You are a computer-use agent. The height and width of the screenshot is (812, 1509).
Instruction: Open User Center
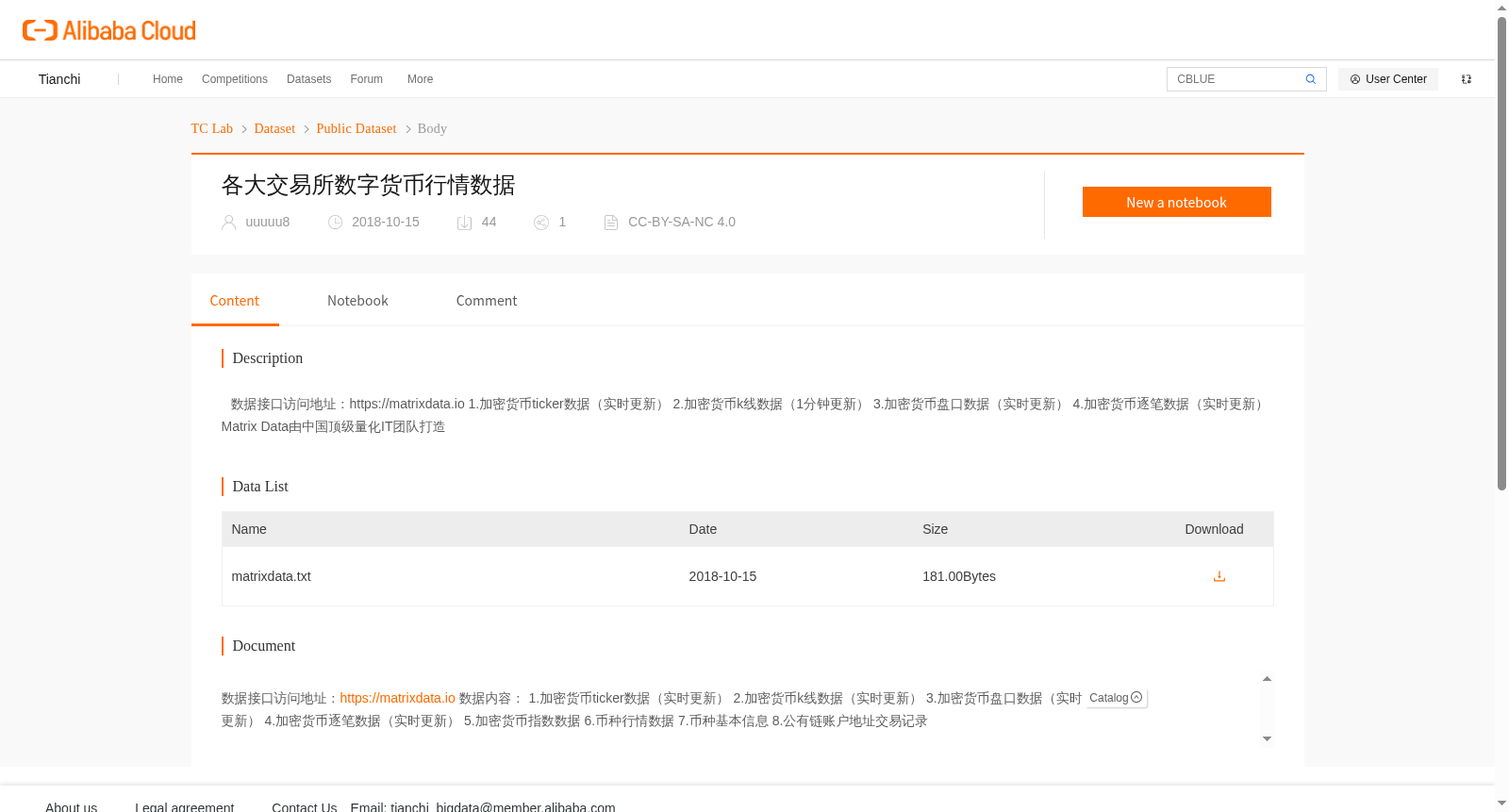point(1388,79)
